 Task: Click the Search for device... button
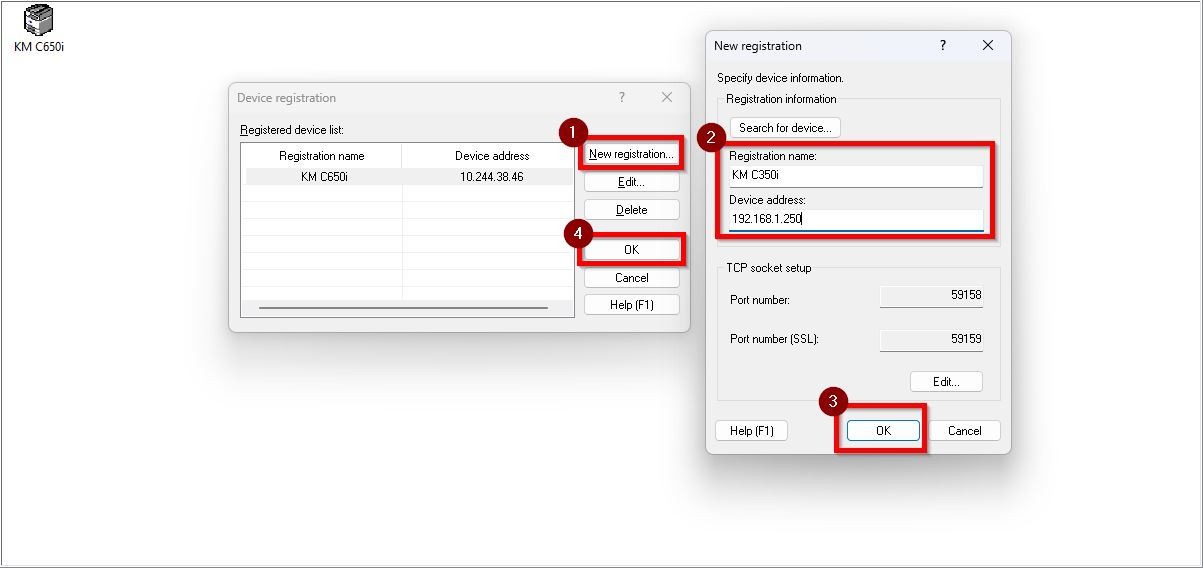click(x=785, y=128)
